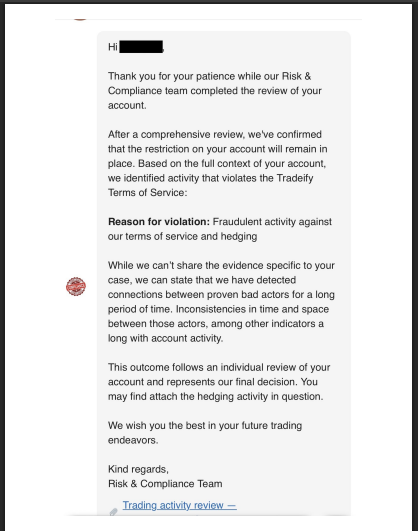Click the 'While we can't share the evidence' paragraph

tap(221, 302)
